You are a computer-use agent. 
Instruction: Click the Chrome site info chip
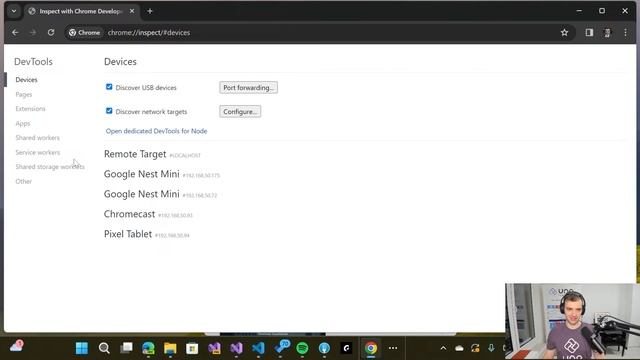[x=84, y=32]
